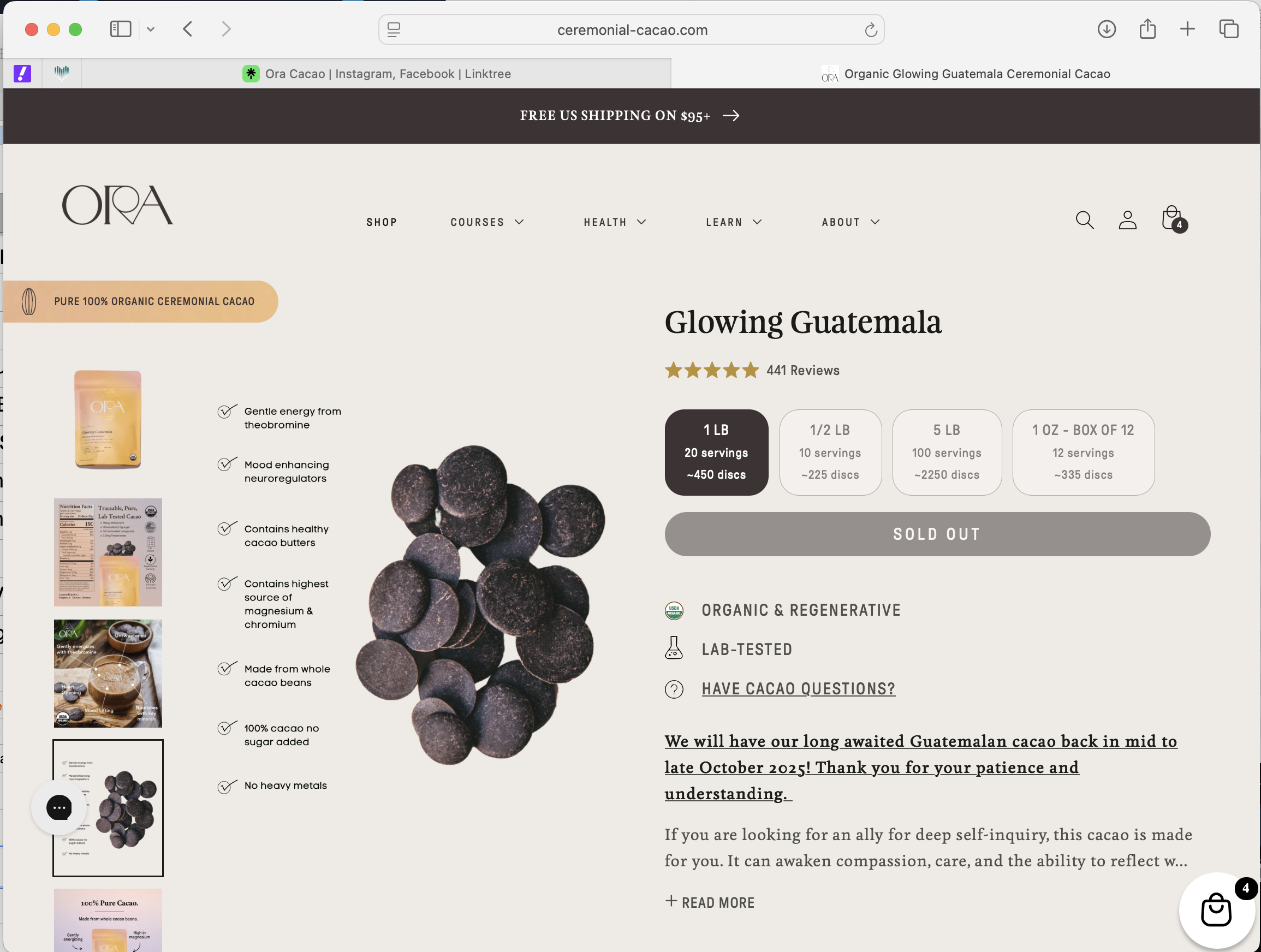The width and height of the screenshot is (1261, 952).
Task: Open the shopping bag in header
Action: pyautogui.click(x=1172, y=219)
